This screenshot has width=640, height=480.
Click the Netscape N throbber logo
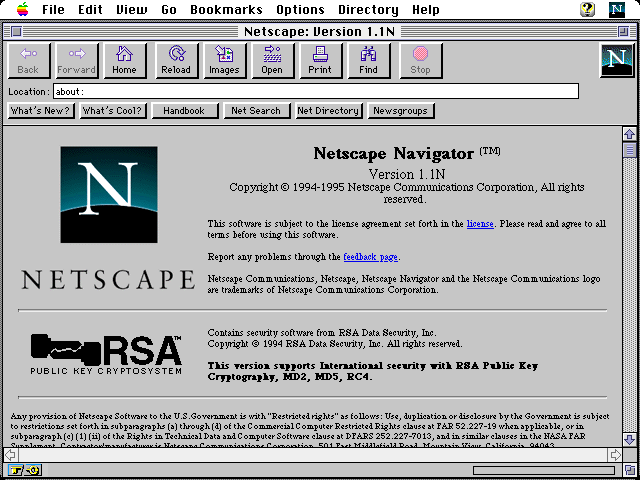click(x=617, y=60)
